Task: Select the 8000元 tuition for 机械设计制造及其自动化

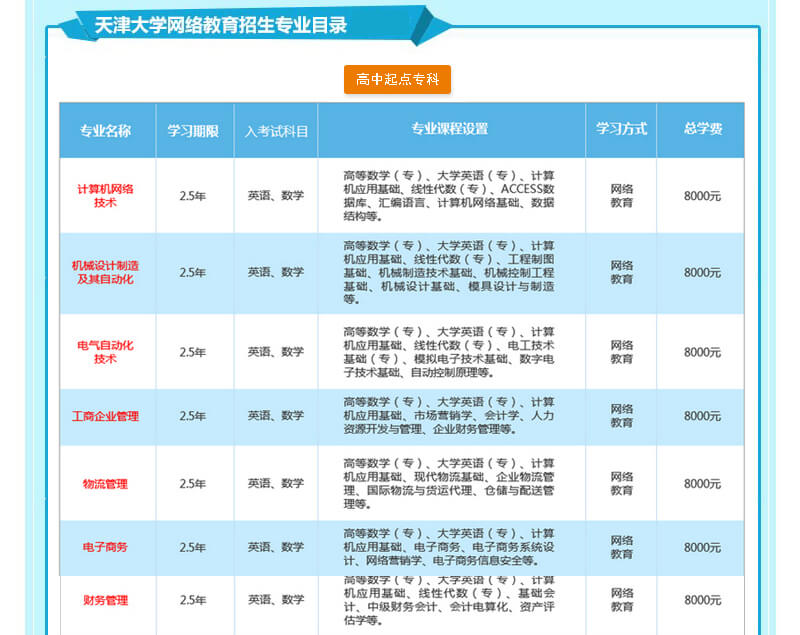Action: [703, 272]
